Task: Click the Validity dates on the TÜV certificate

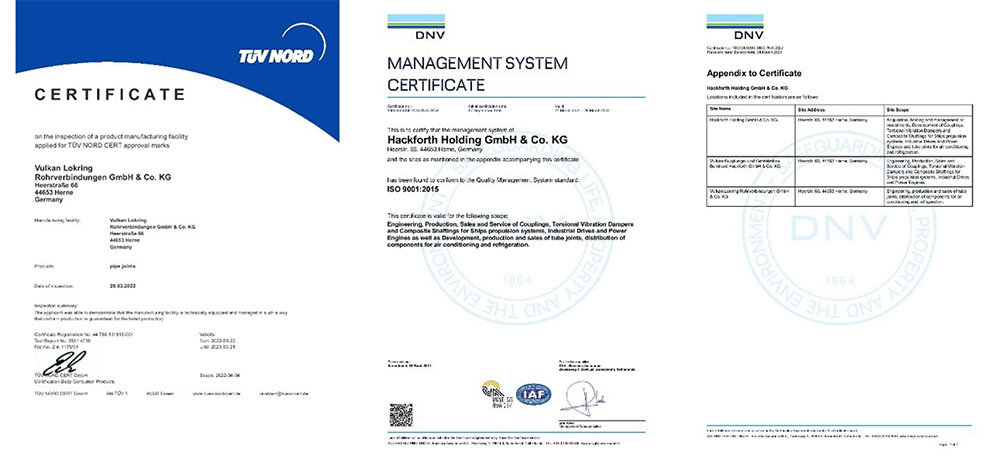Action: pyautogui.click(x=216, y=341)
